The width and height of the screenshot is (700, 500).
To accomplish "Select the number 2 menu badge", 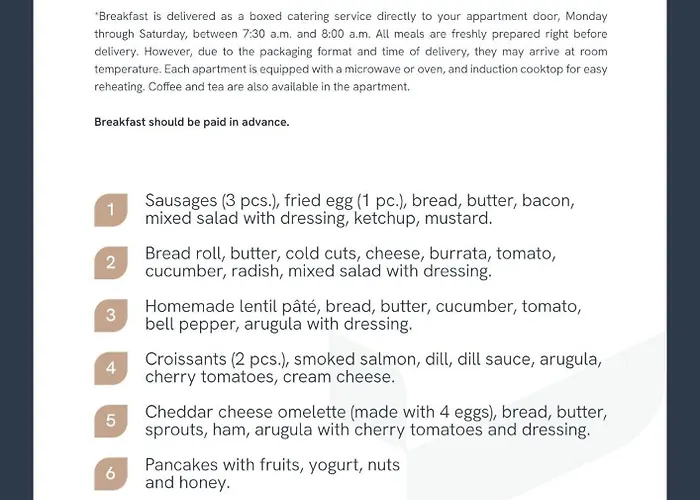I will (111, 263).
